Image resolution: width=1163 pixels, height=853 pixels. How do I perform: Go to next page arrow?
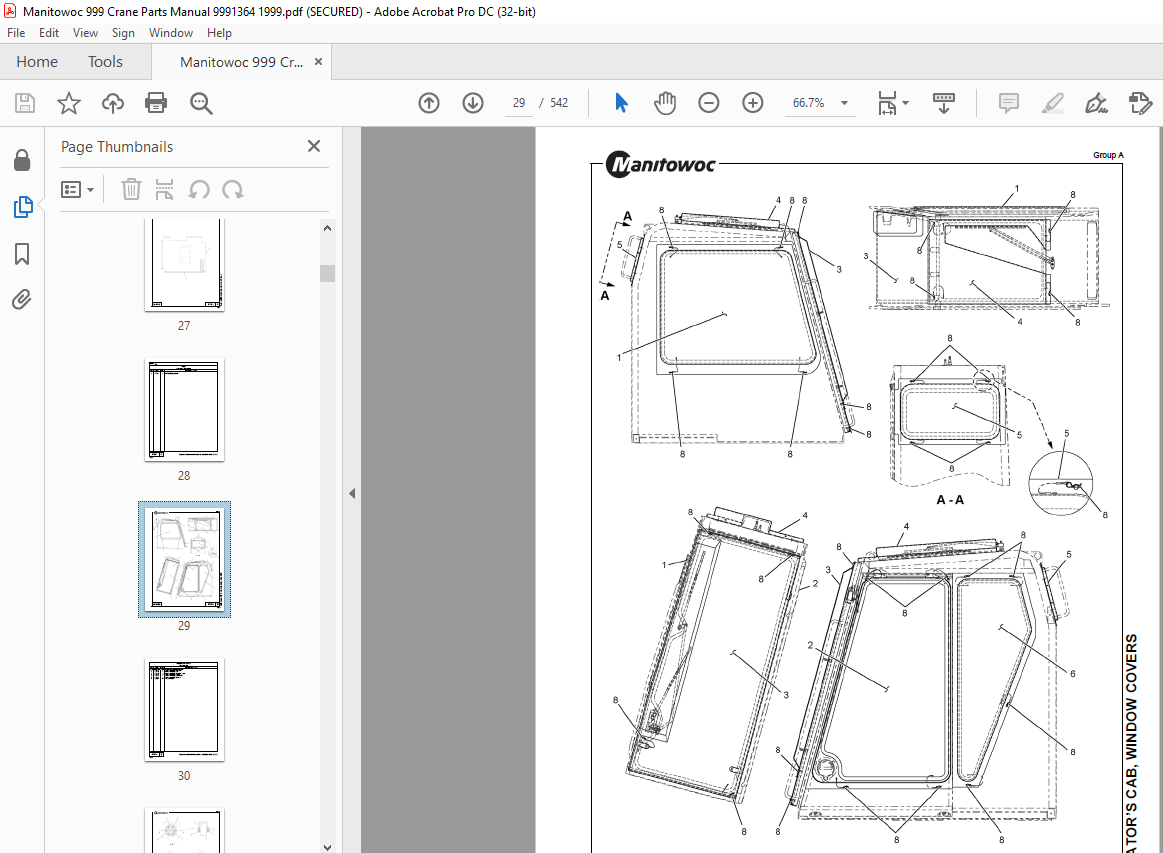click(x=472, y=103)
